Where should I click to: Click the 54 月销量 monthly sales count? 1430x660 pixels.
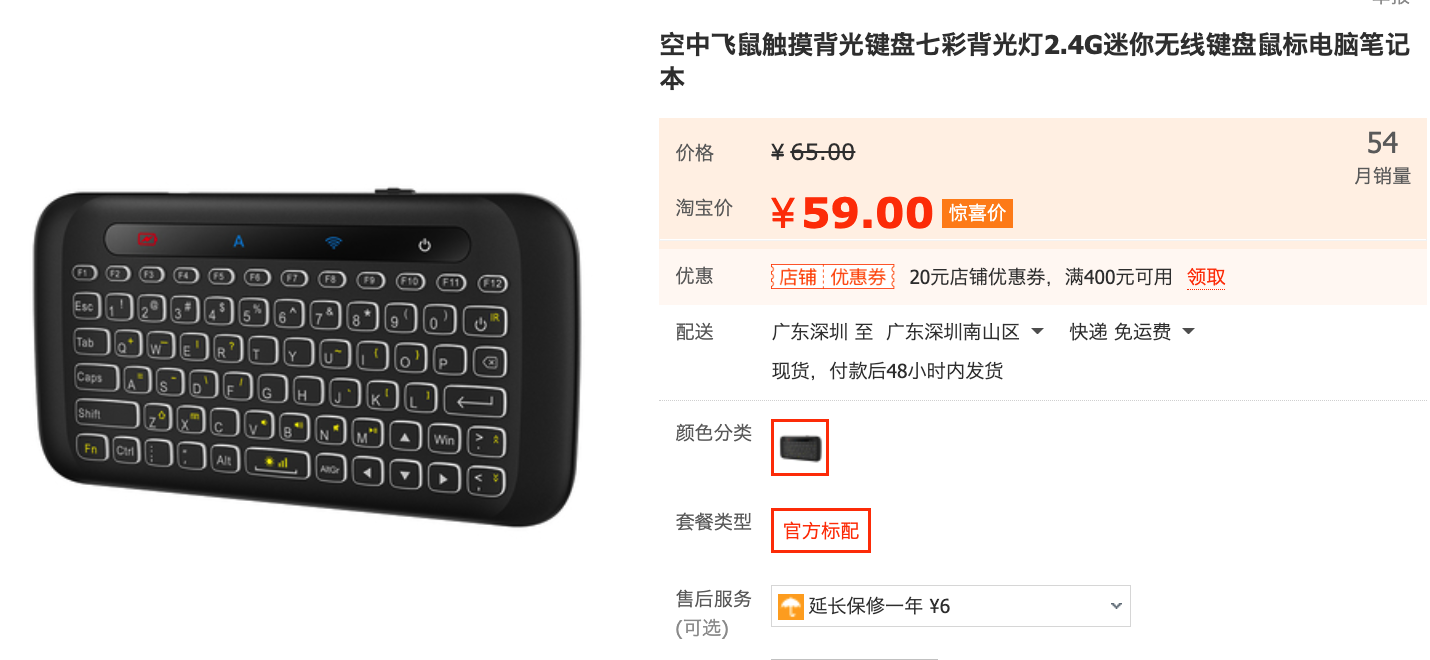[1382, 157]
